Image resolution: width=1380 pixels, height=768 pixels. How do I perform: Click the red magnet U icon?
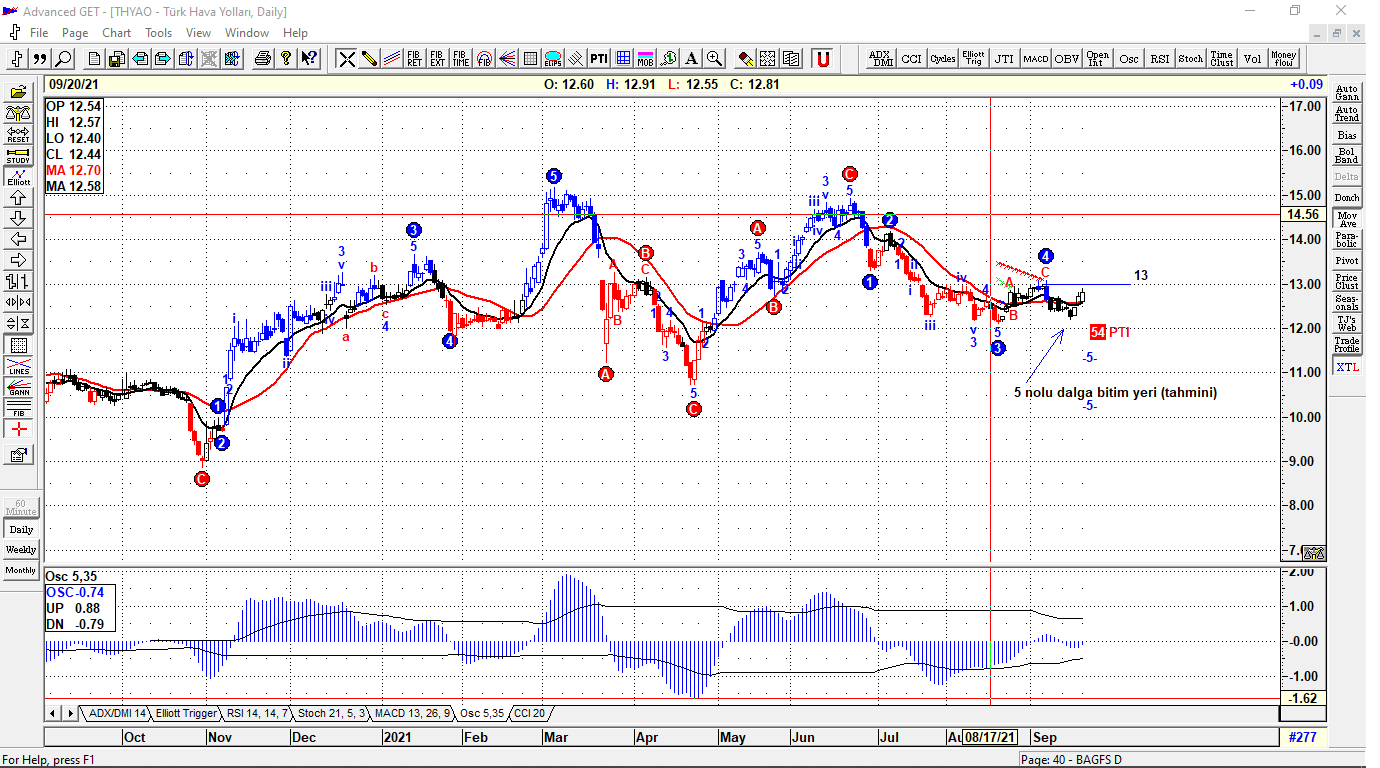click(x=823, y=58)
